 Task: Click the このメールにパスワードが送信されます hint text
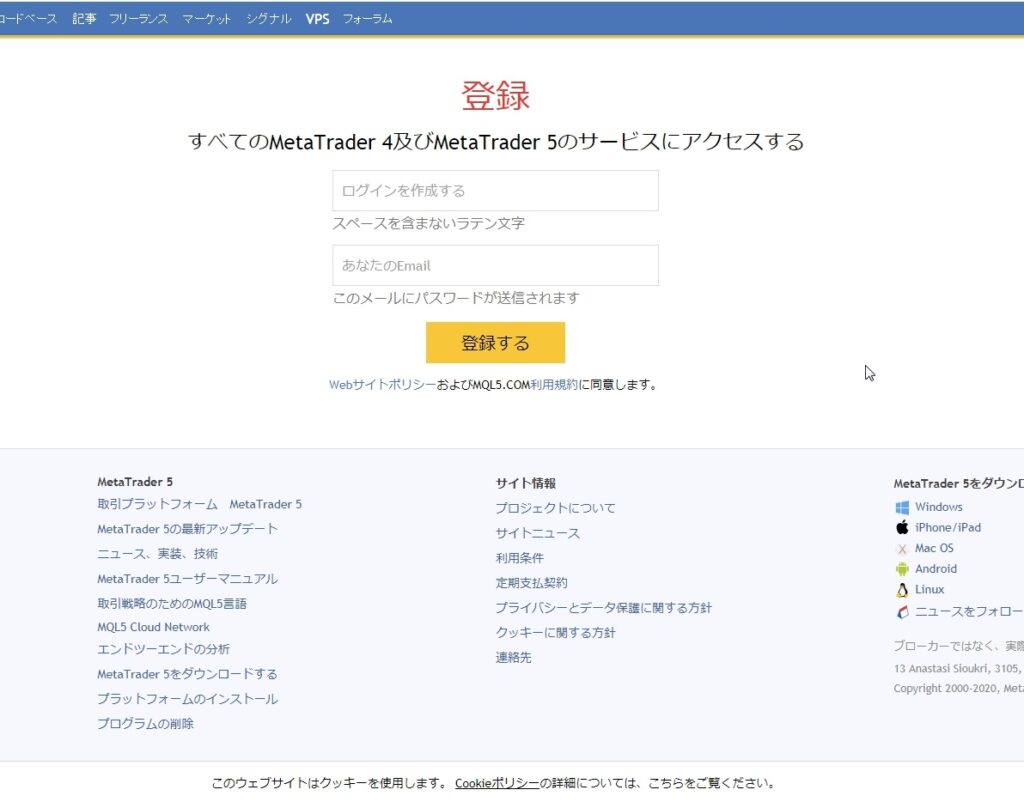click(456, 298)
